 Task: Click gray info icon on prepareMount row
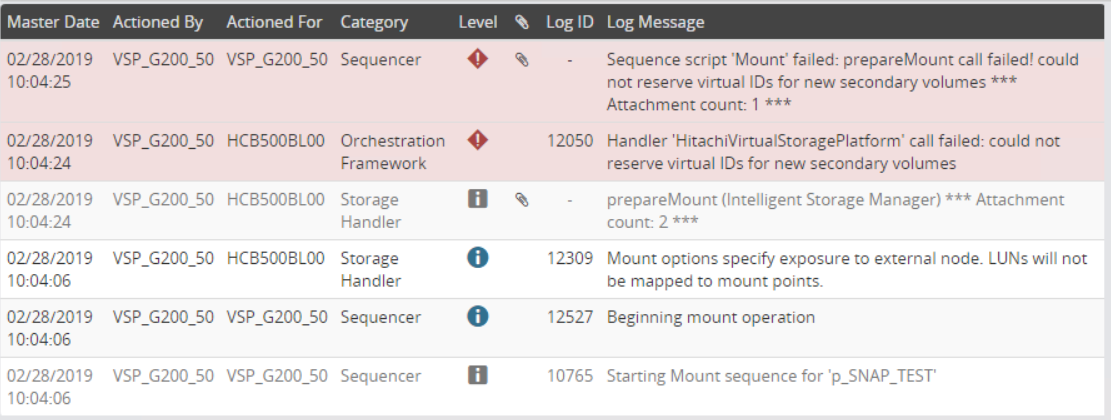[478, 200]
